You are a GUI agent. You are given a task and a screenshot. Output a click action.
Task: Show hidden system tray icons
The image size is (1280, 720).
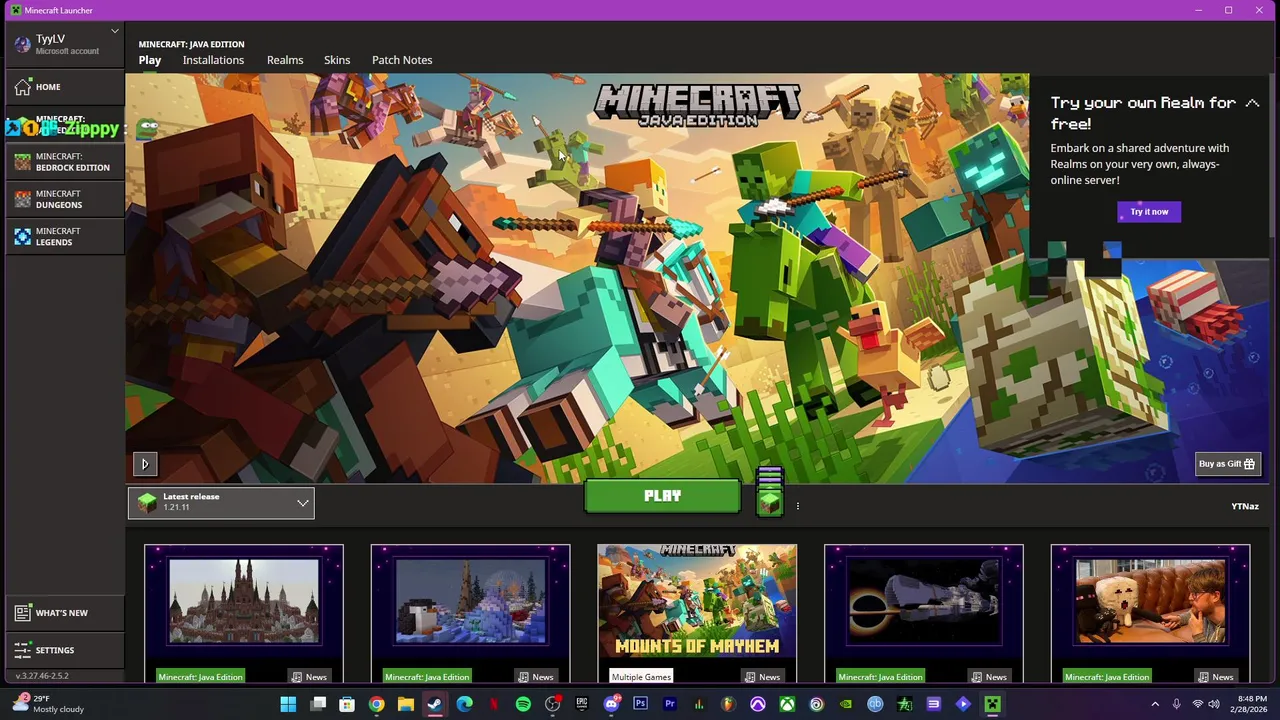[1155, 704]
